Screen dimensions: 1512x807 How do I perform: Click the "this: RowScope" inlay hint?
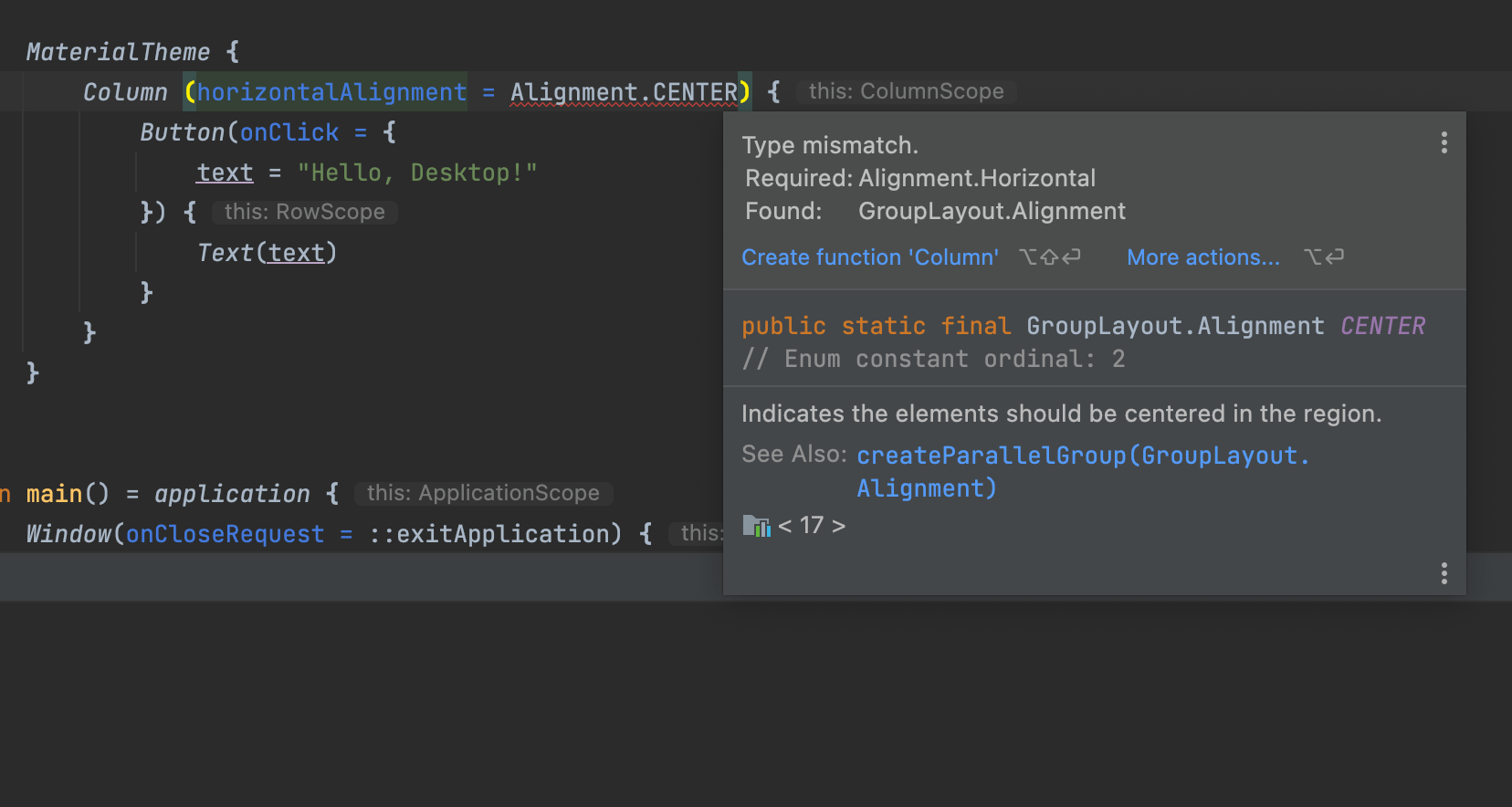pyautogui.click(x=304, y=212)
